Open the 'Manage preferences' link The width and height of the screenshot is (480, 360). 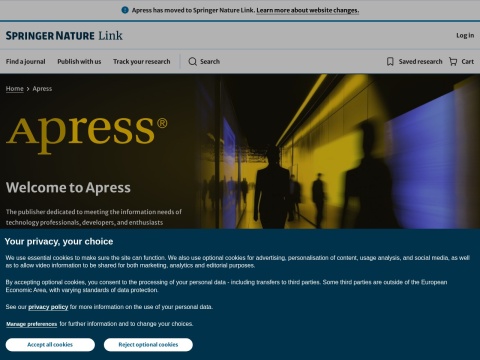pyautogui.click(x=31, y=324)
